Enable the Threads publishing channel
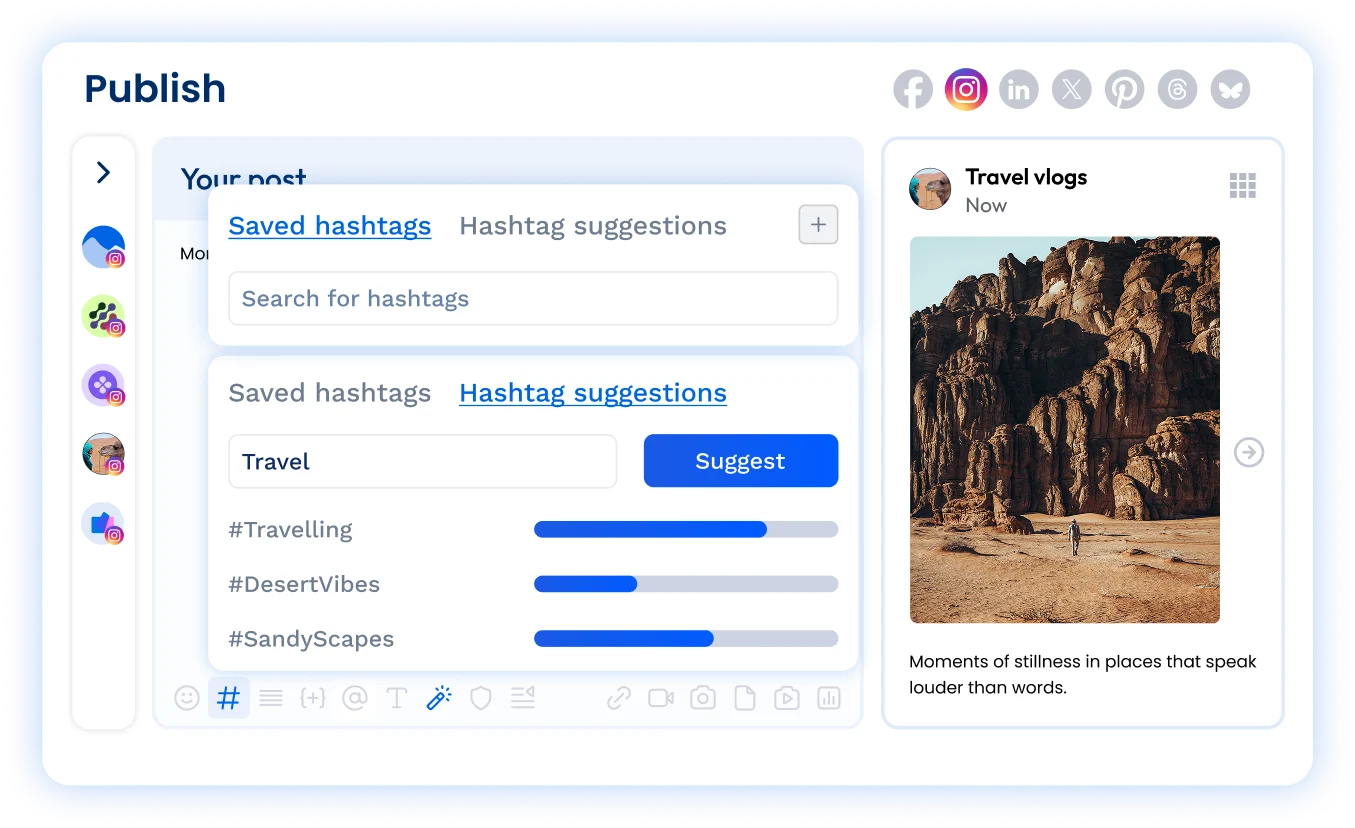Viewport: 1355px width, 828px height. (x=1177, y=89)
